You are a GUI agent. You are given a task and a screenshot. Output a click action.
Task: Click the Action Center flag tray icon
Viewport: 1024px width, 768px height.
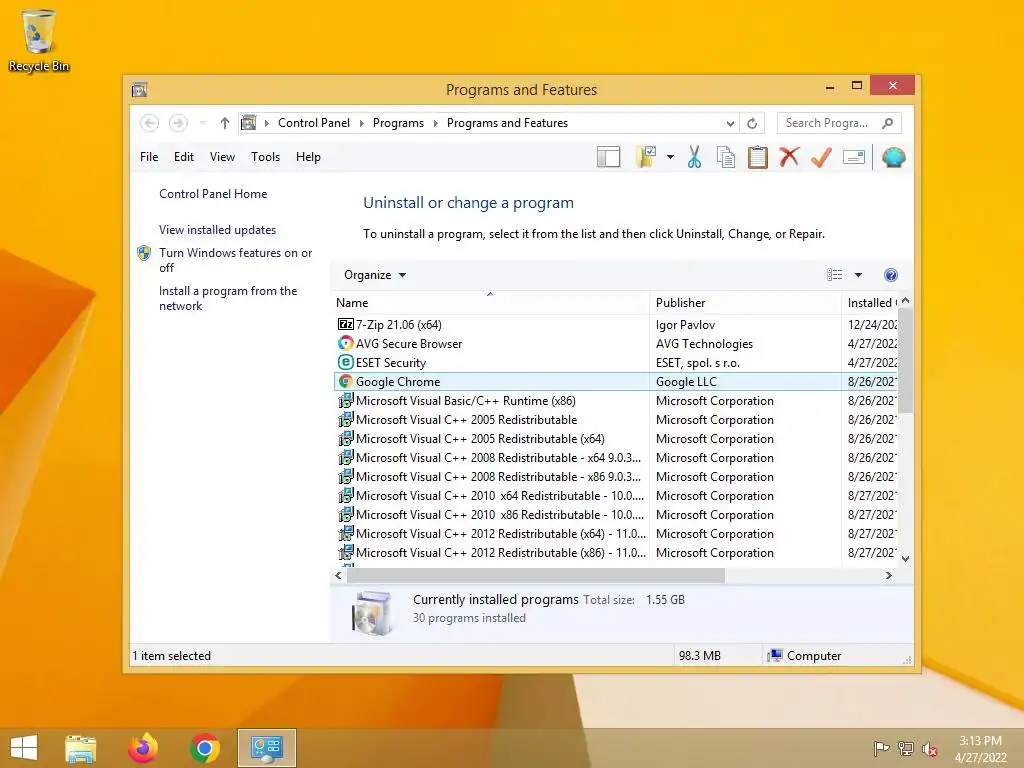tap(881, 749)
